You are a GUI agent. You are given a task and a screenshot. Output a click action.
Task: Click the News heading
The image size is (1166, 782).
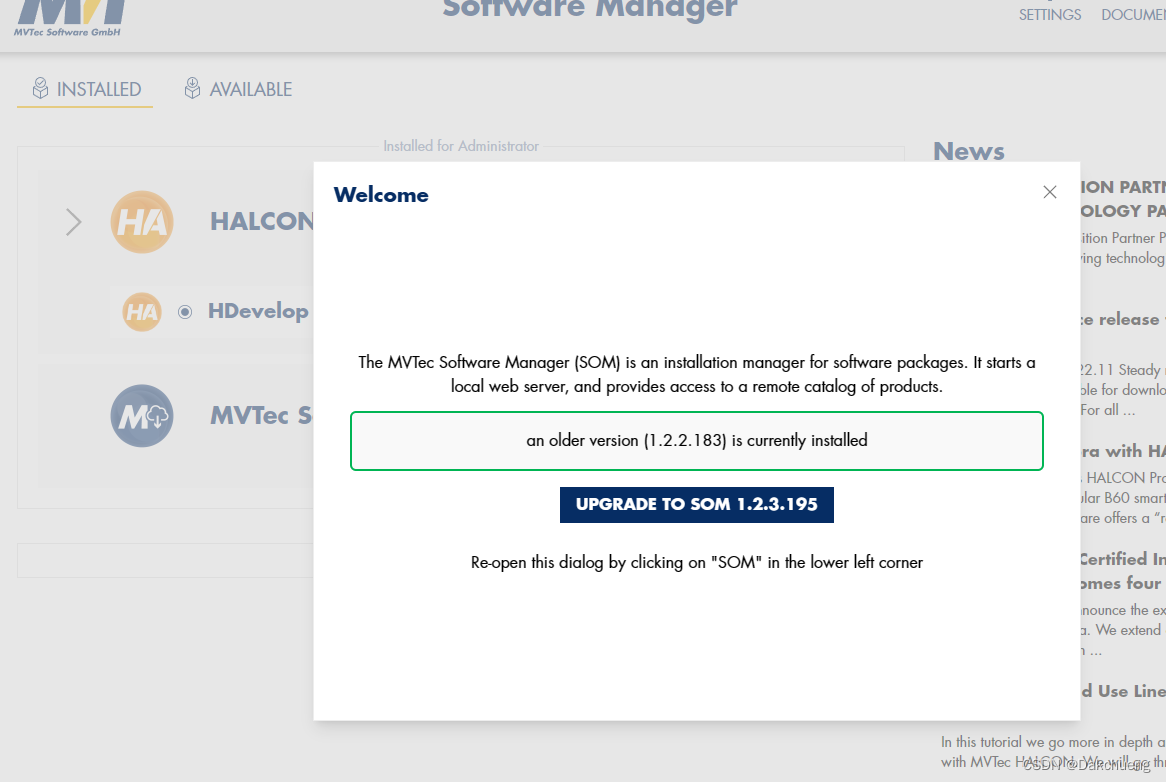[x=969, y=151]
